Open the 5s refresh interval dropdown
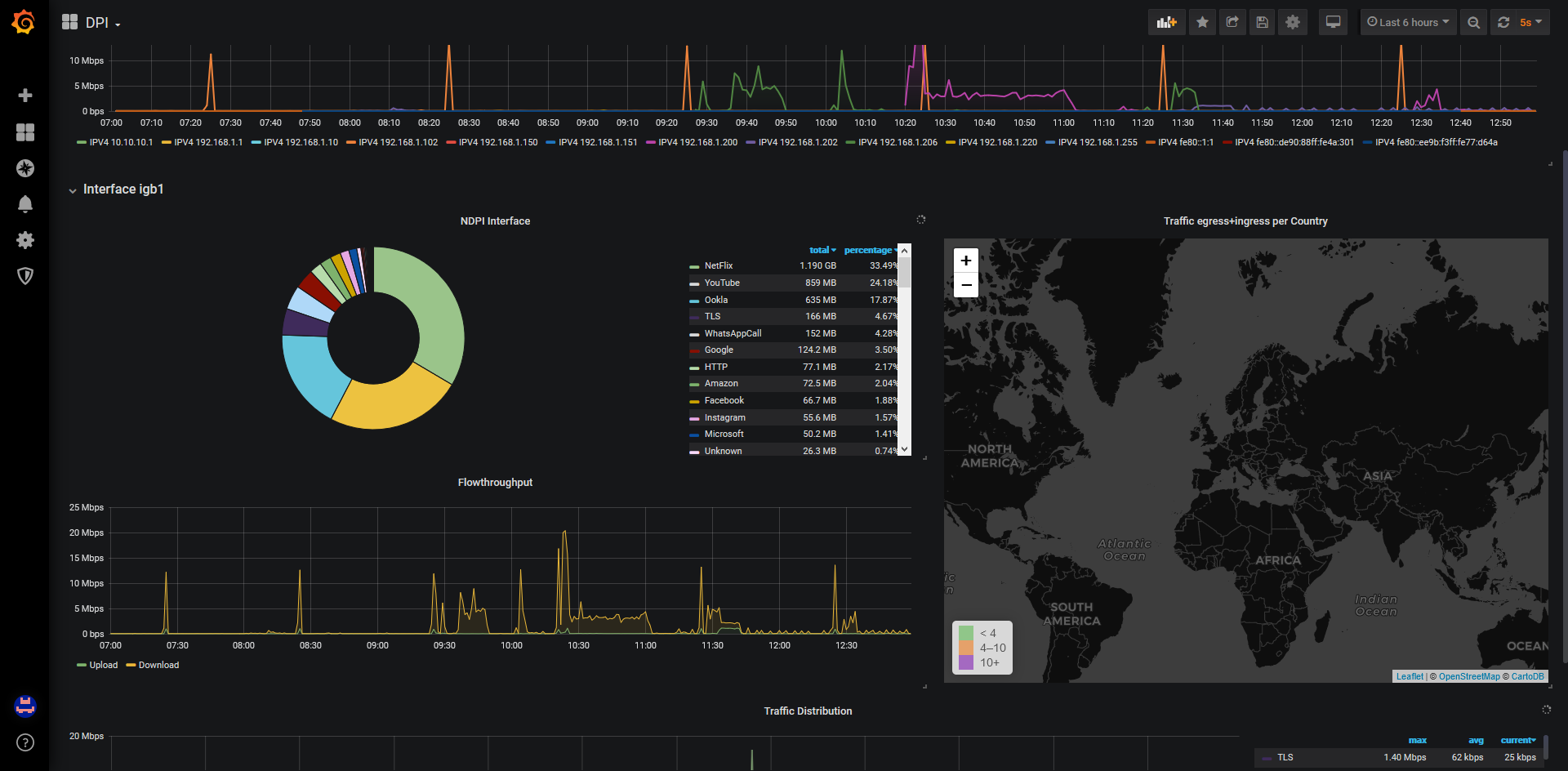This screenshot has height=771, width=1568. pos(1531,22)
